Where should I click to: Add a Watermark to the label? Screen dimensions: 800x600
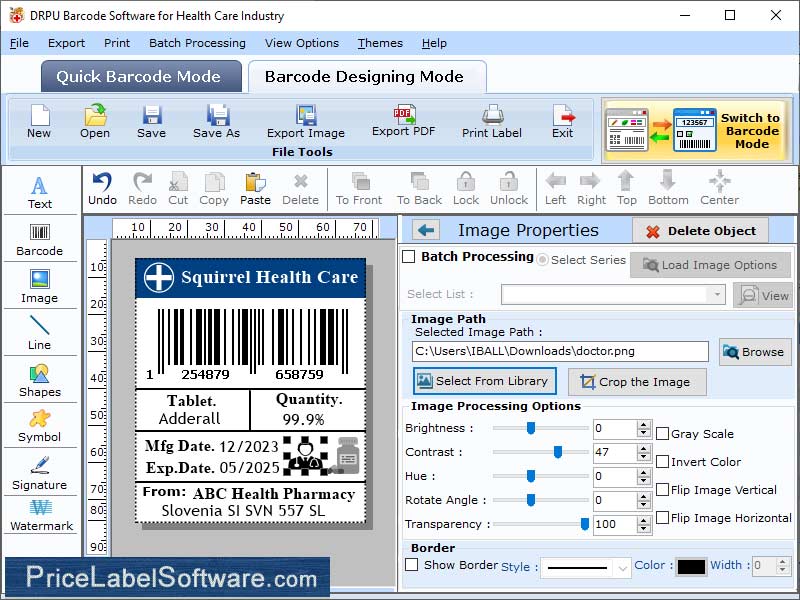[41, 516]
